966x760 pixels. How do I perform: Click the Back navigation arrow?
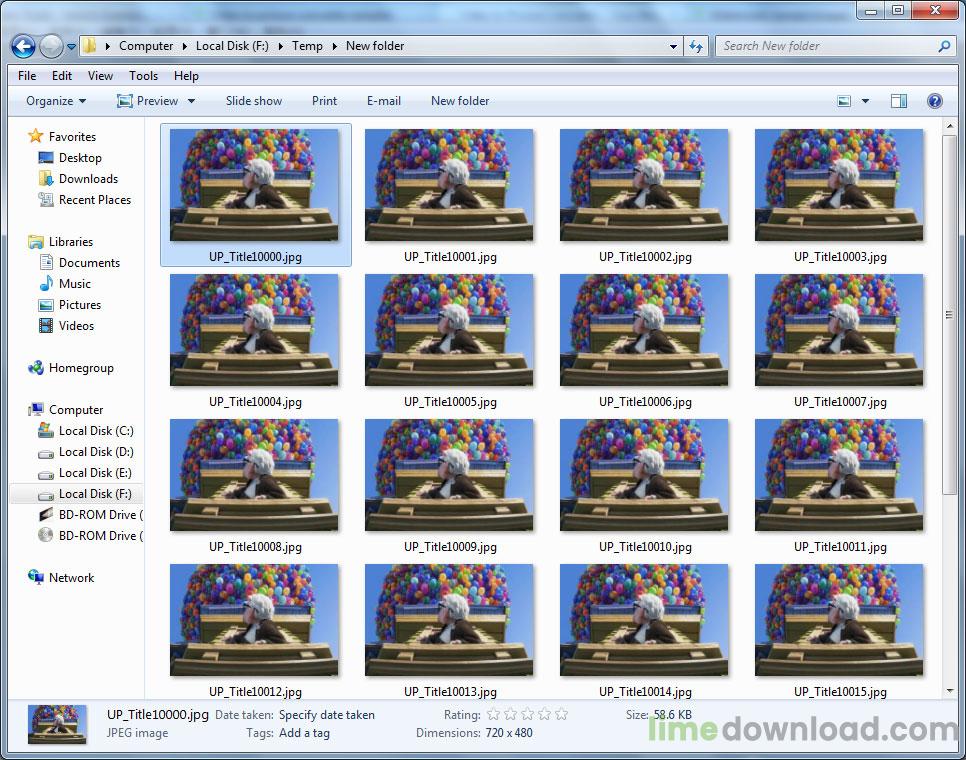[x=22, y=46]
